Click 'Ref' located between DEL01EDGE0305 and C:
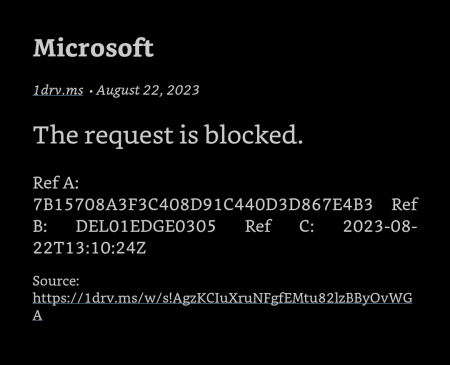The height and width of the screenshot is (365, 450). pos(258,227)
